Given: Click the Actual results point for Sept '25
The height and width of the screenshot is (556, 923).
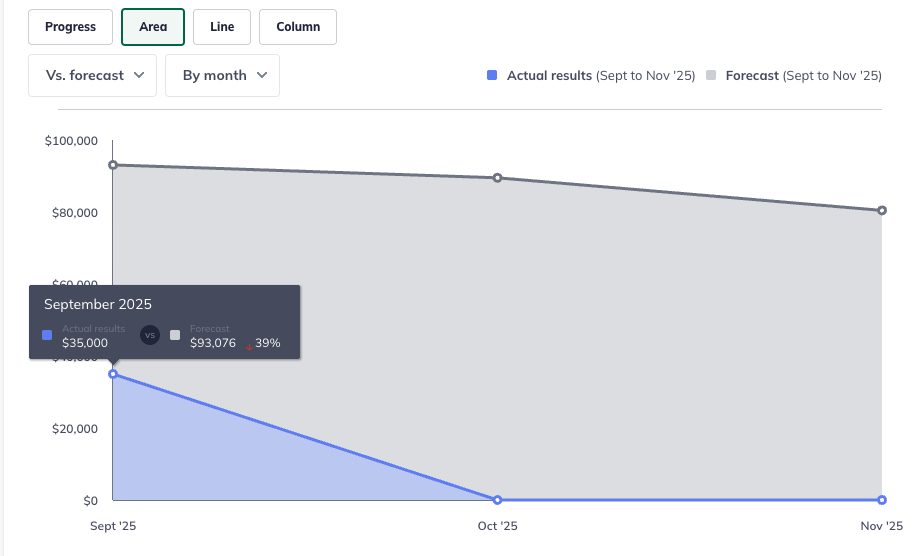Looking at the screenshot, I should [113, 374].
